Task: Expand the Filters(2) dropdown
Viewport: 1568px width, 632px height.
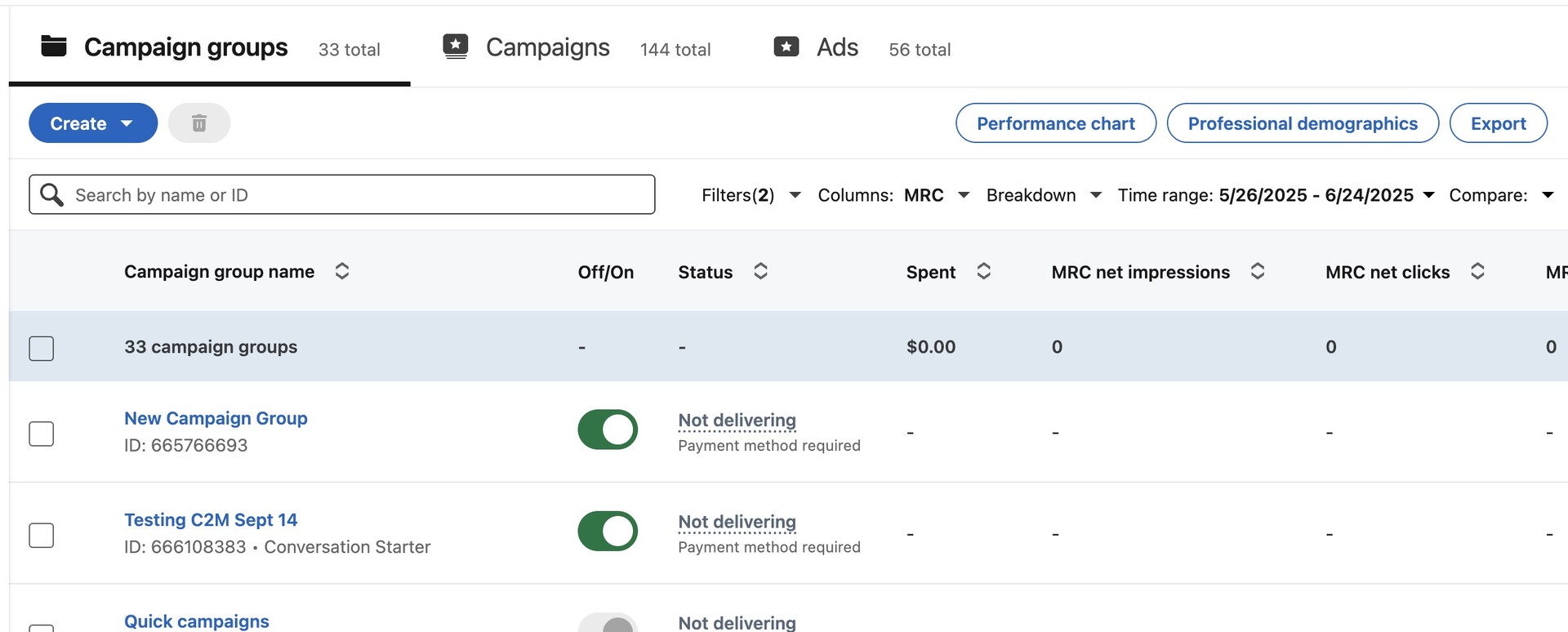Action: coord(751,195)
